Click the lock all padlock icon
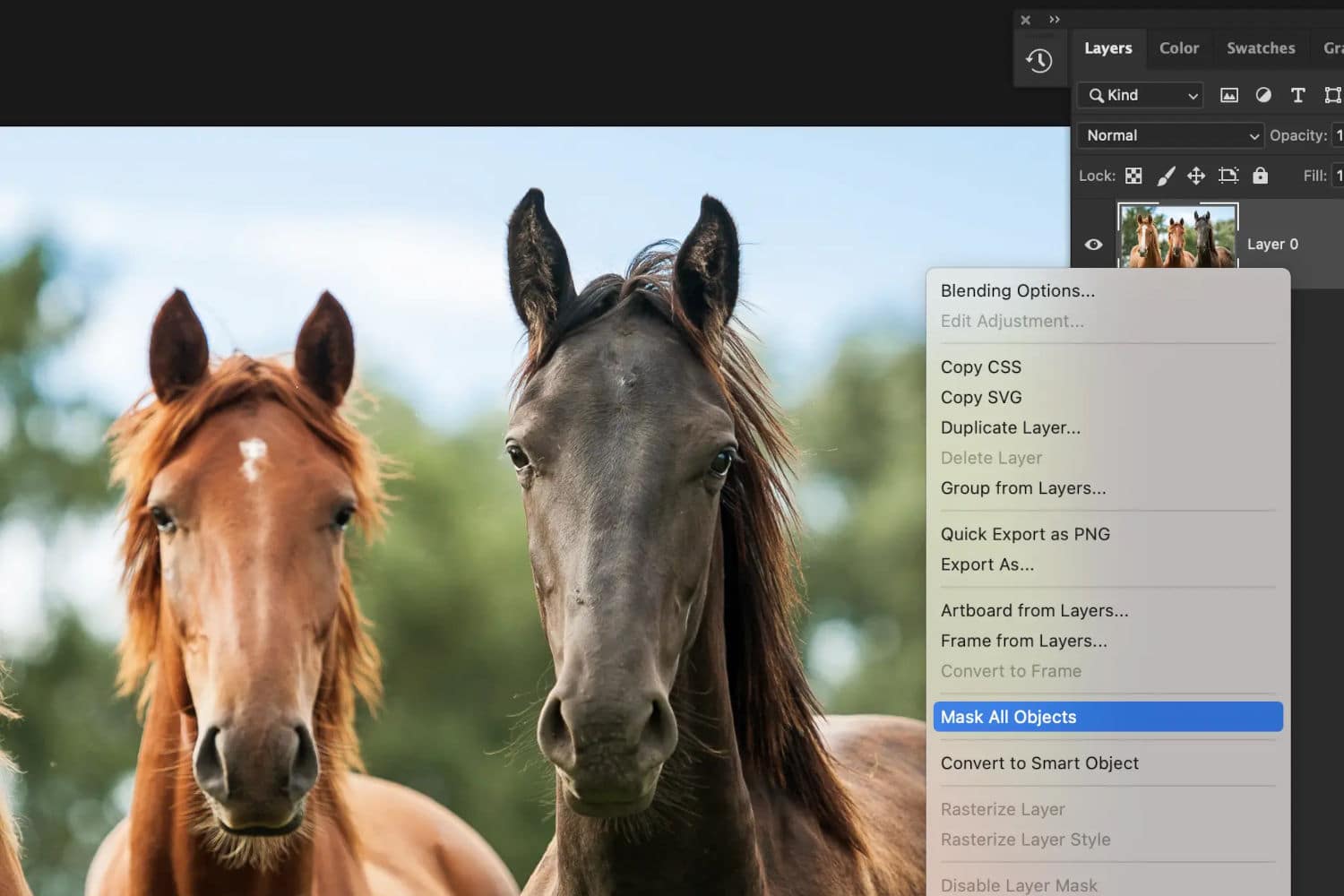The image size is (1344, 896). pos(1260,176)
